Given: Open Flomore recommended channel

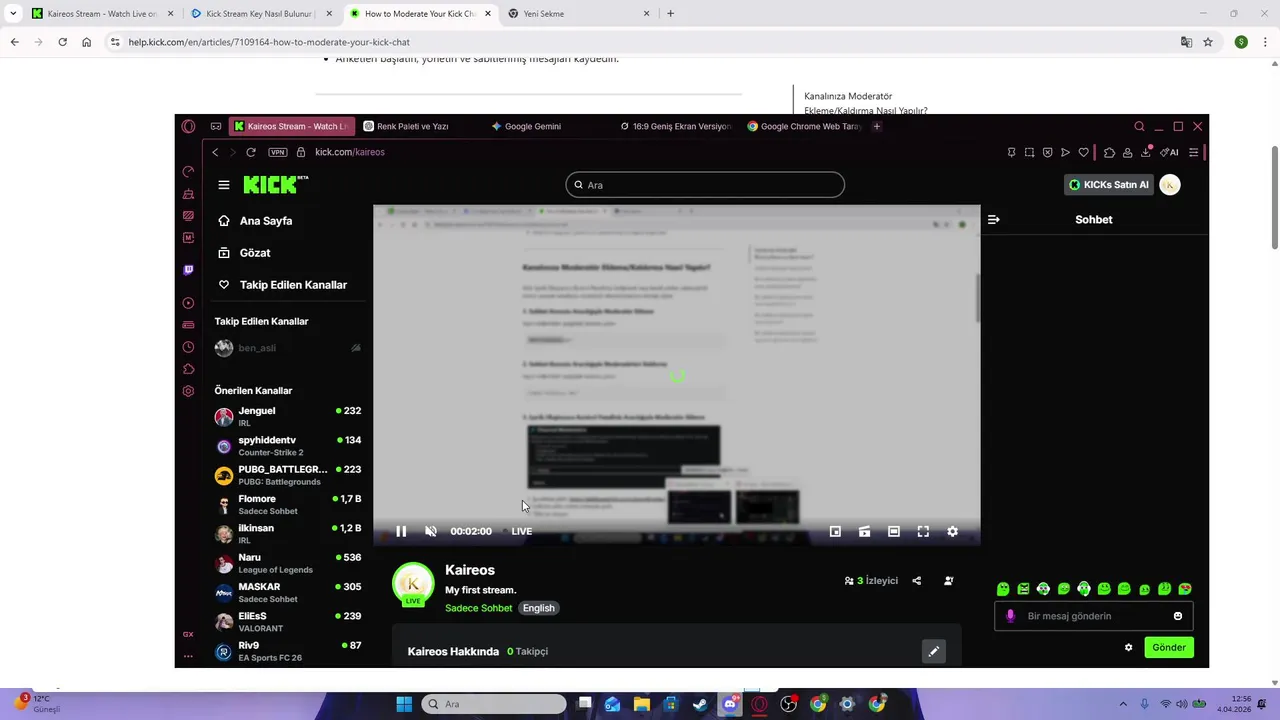Looking at the screenshot, I should point(287,505).
